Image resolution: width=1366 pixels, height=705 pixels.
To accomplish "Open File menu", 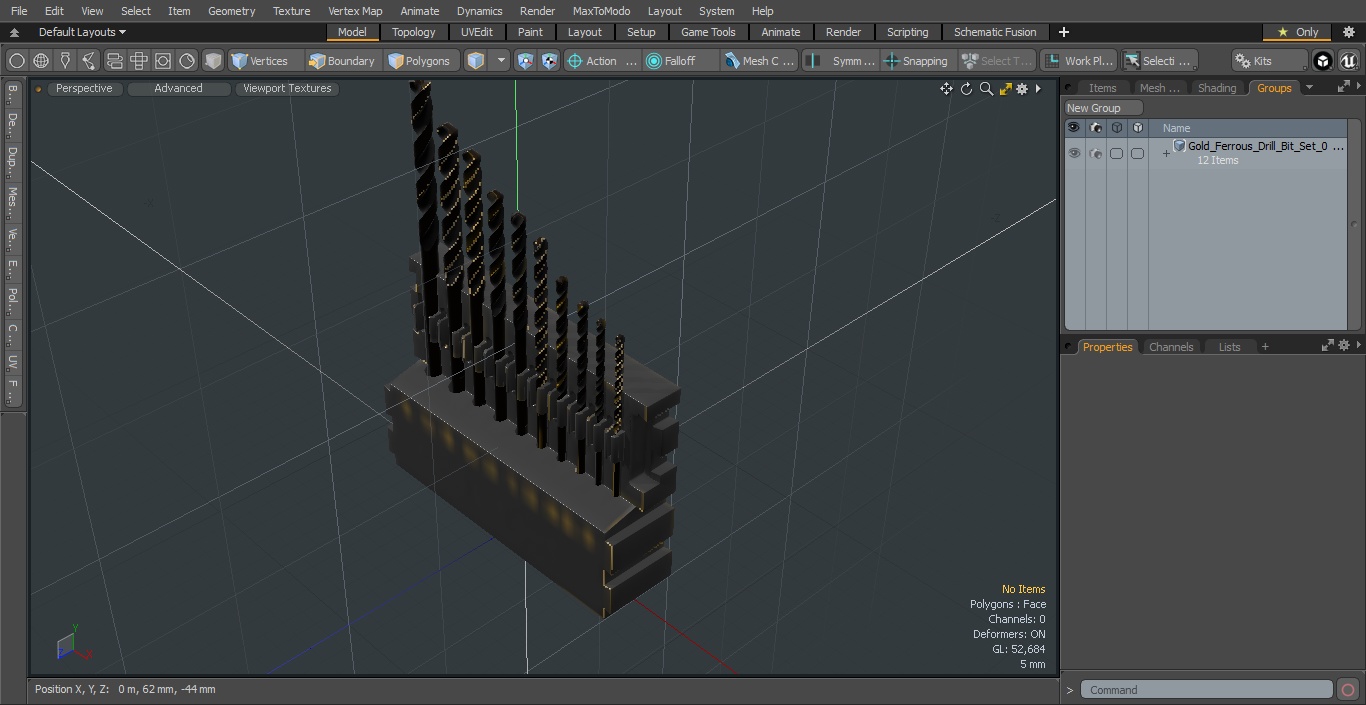I will pos(19,11).
